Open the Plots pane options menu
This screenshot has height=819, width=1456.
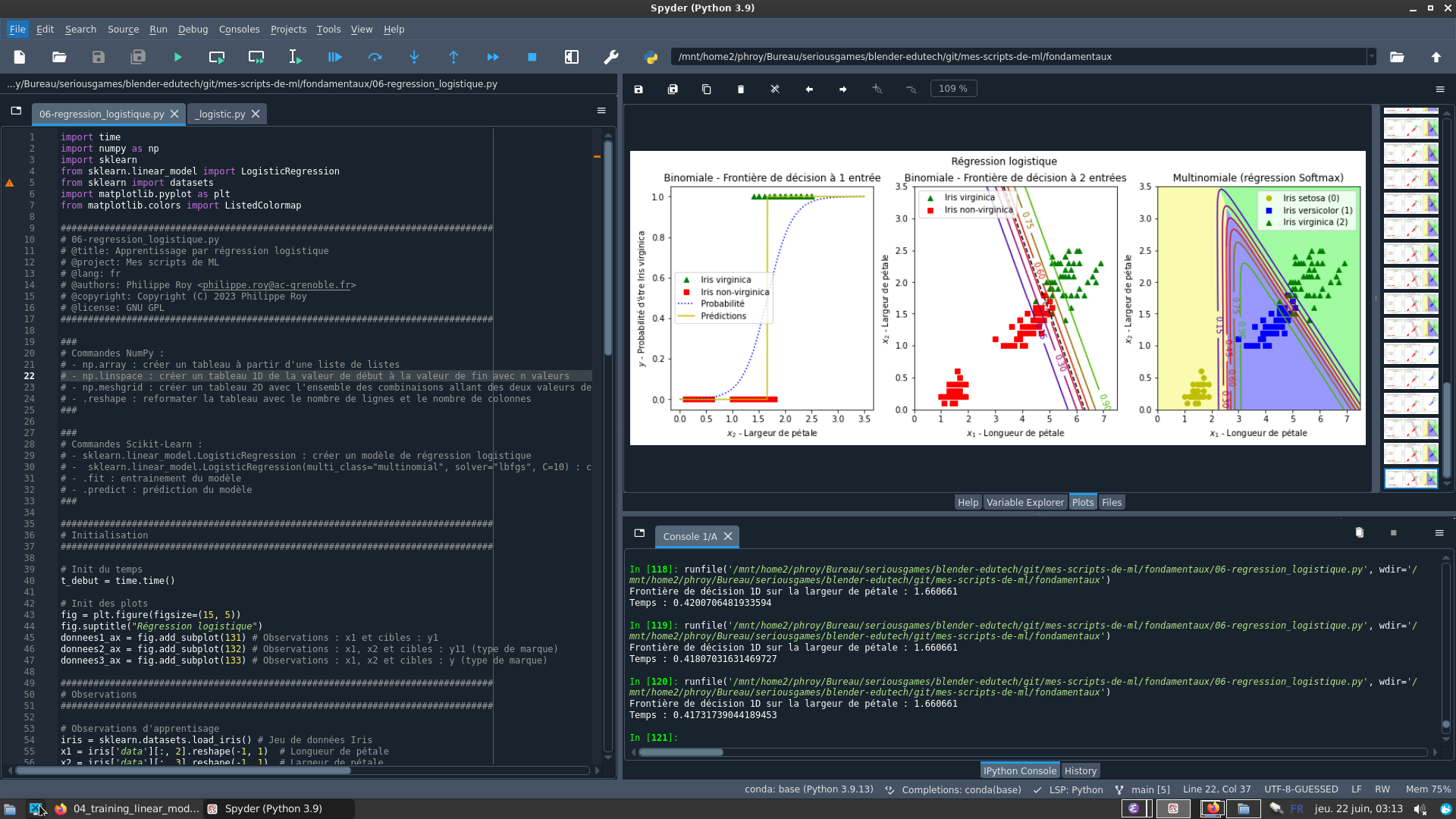click(x=1440, y=89)
